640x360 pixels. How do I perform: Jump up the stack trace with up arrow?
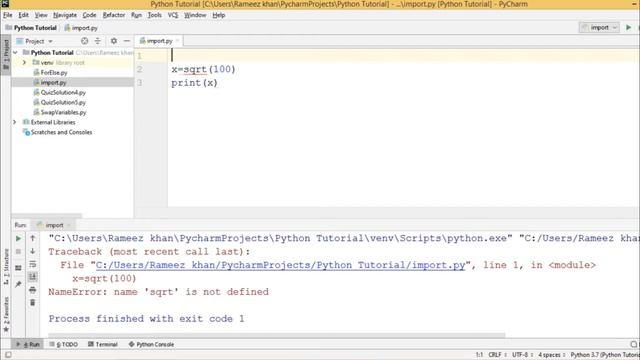pos(33,238)
